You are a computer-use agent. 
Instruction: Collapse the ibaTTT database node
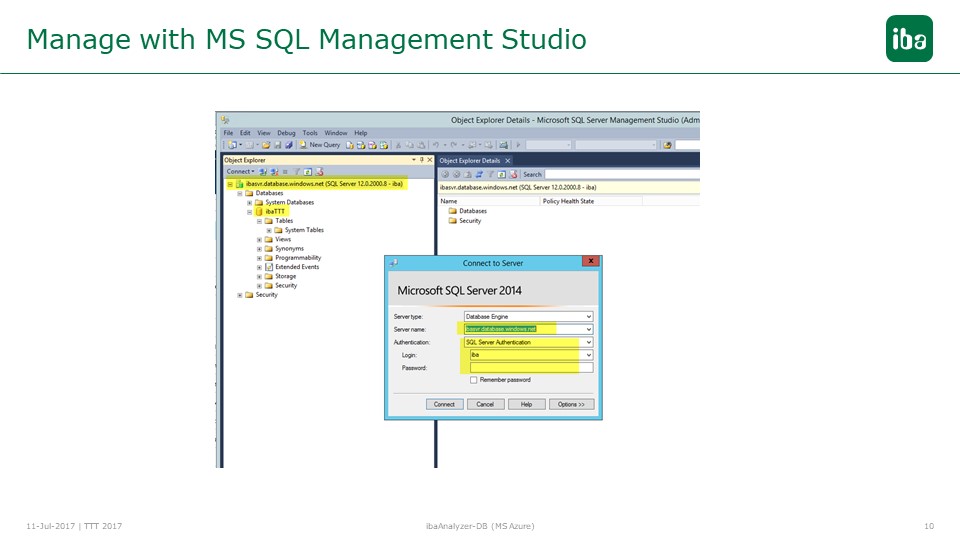(x=250, y=212)
